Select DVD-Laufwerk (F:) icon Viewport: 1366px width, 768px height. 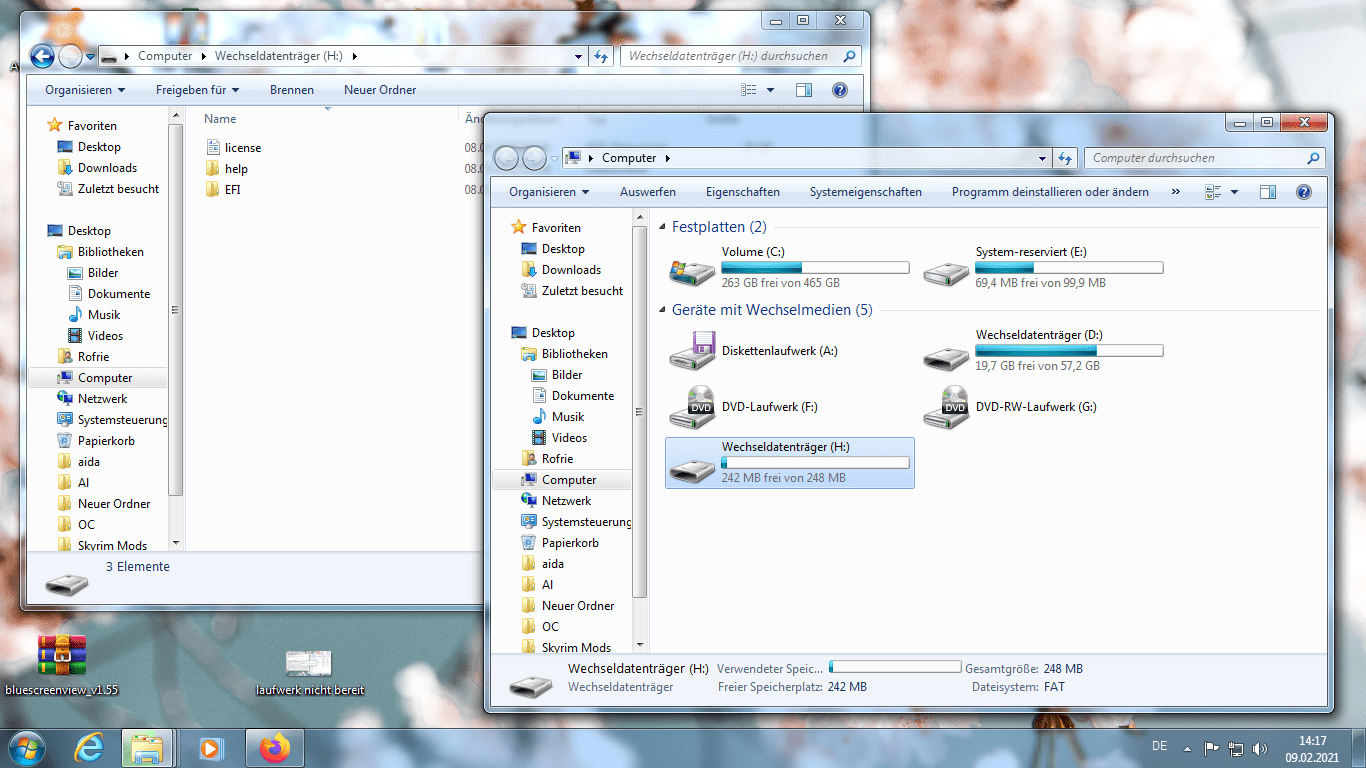tap(692, 407)
